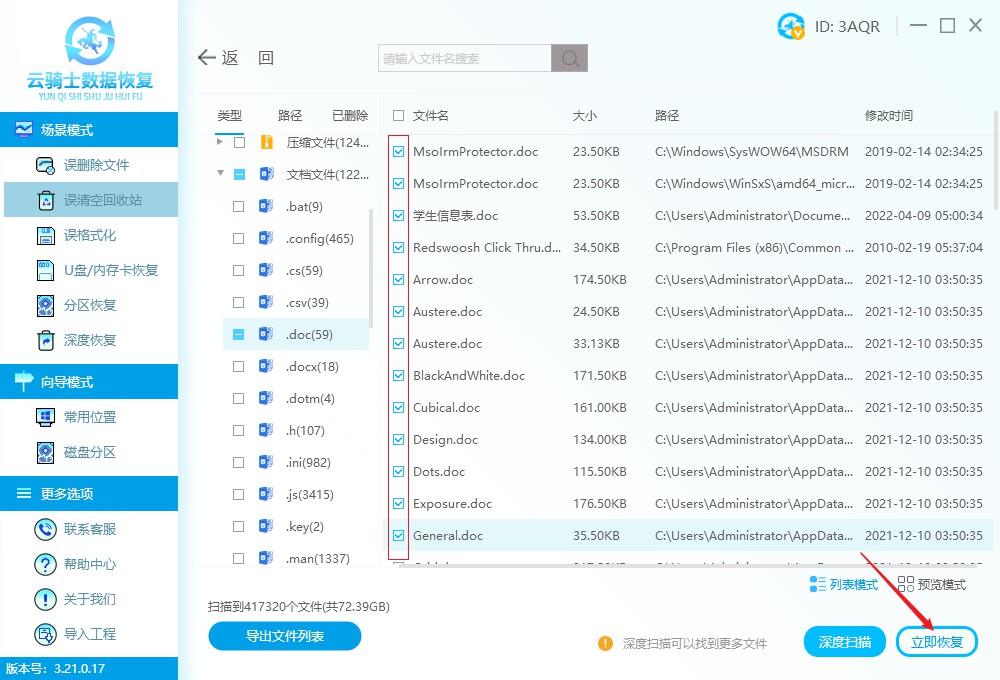Click the 扫描到417320个文件 status text
Image resolution: width=1000 pixels, height=680 pixels.
[298, 607]
